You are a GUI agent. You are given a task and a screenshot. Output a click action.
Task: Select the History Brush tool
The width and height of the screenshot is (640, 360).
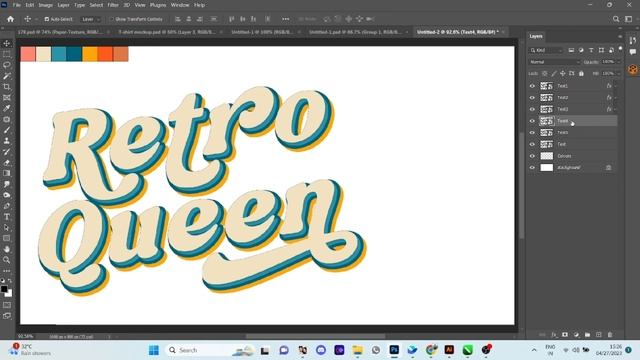point(7,152)
